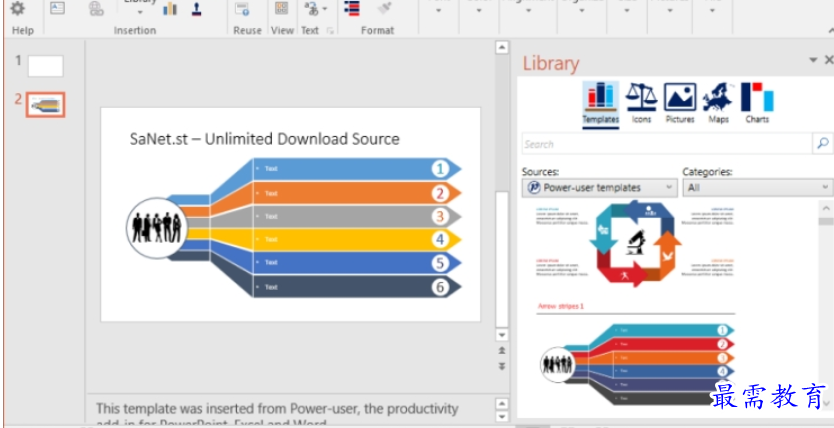The width and height of the screenshot is (834, 428).
Task: Switch to the Maps library tab
Action: 718,104
